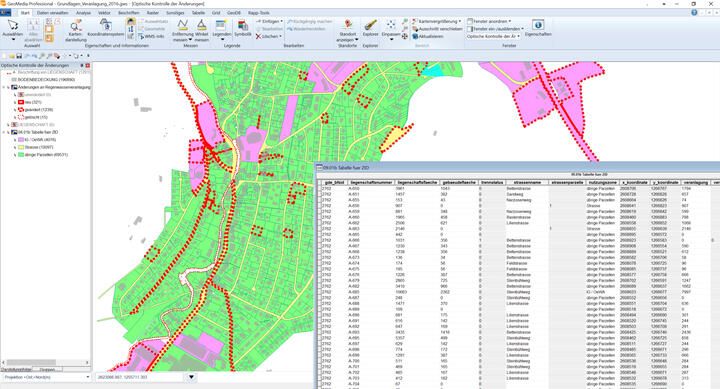Toggle the row checkbox for A-650
Viewport: 720px width, 389px height.
pos(320,188)
